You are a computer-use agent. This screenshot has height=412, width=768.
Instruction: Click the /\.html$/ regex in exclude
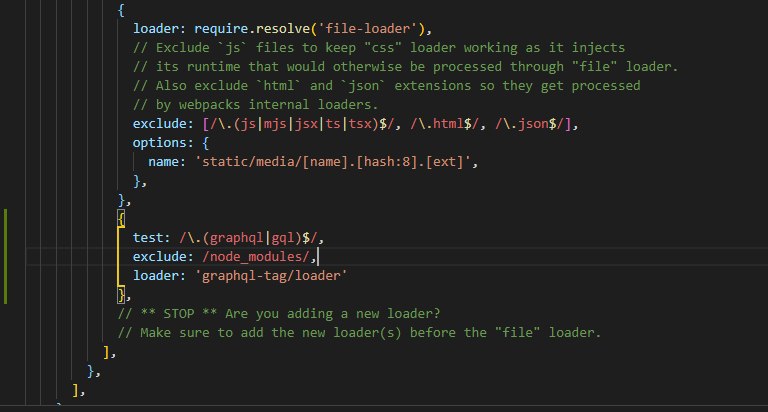pyautogui.click(x=445, y=124)
